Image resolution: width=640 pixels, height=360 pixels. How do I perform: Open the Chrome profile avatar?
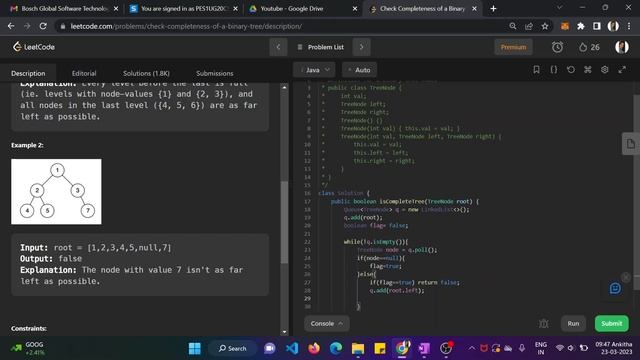tap(613, 26)
